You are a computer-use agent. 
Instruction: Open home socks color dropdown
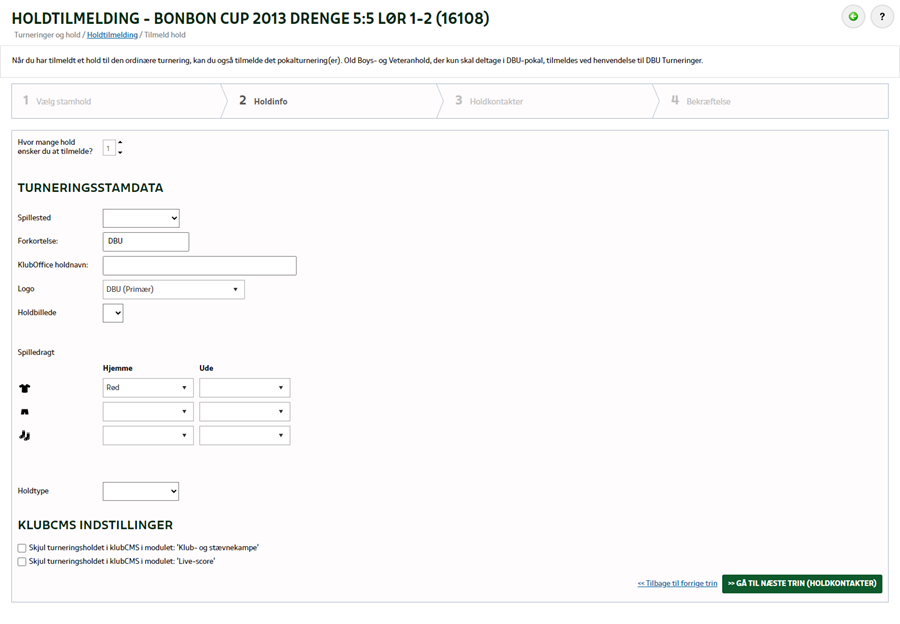(x=148, y=436)
